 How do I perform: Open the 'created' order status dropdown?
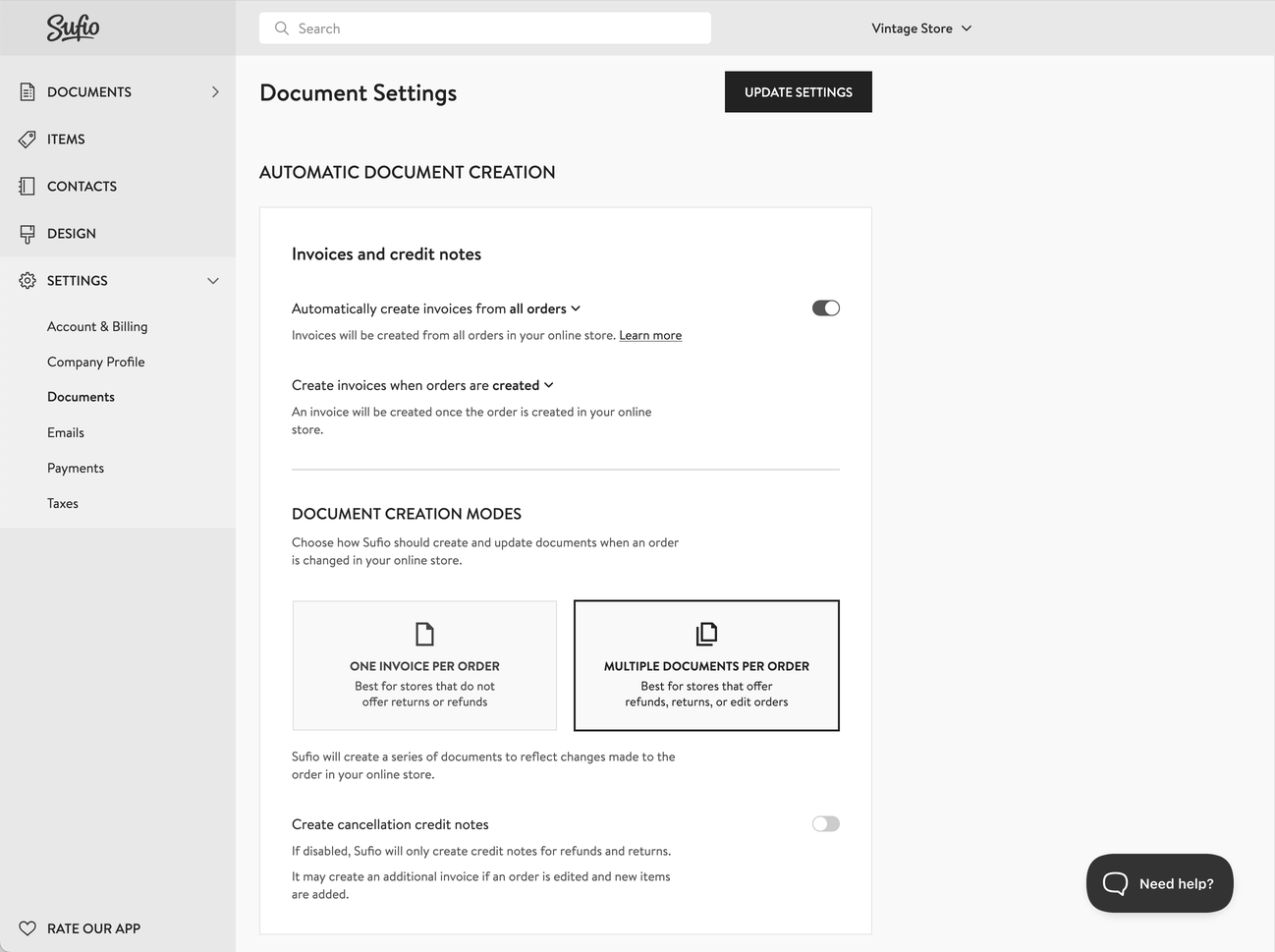click(x=523, y=385)
